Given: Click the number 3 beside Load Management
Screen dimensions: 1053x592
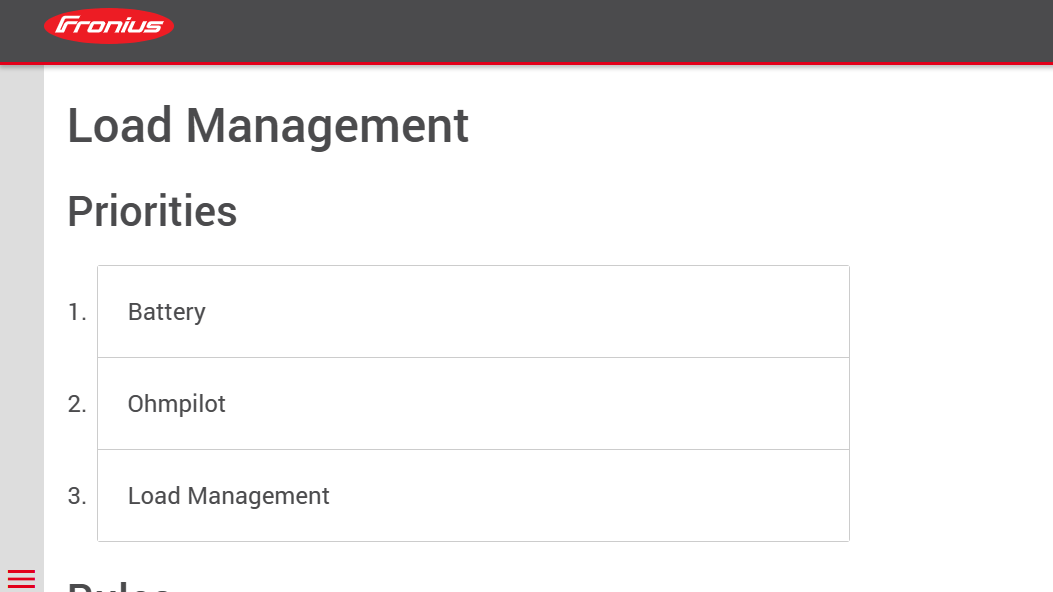Looking at the screenshot, I should (77, 496).
